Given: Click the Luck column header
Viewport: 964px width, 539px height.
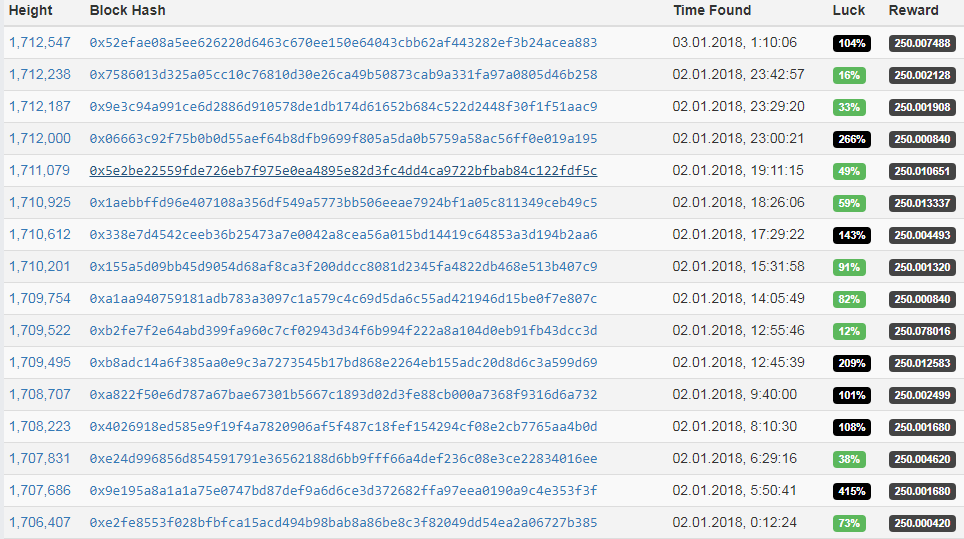Looking at the screenshot, I should 849,11.
